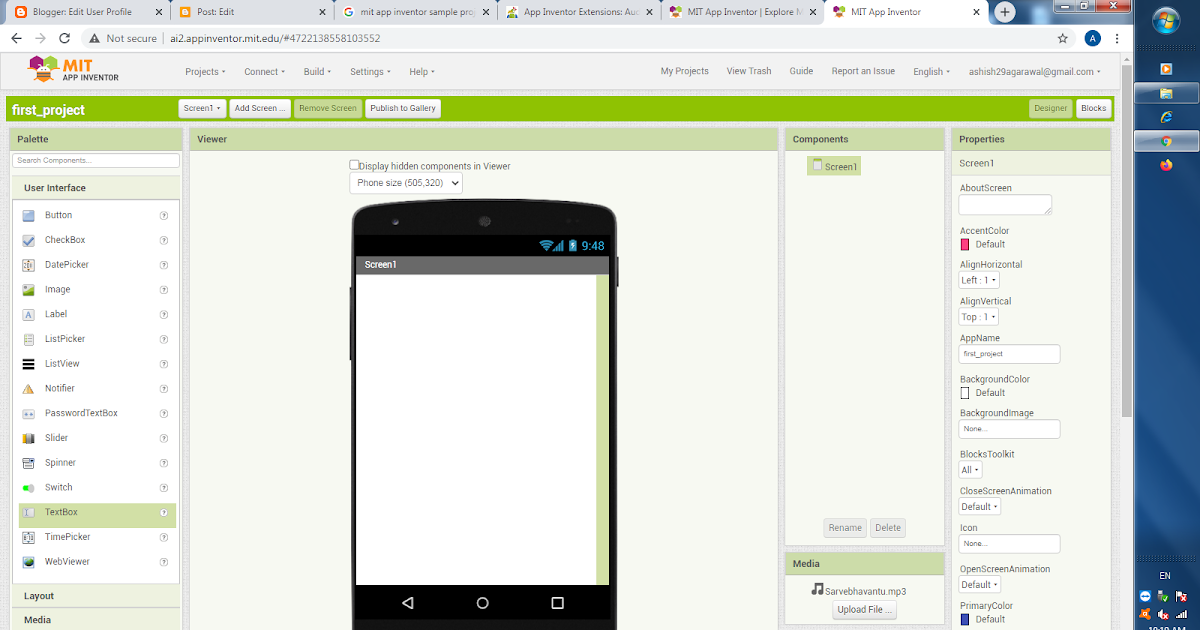Open the help tooltip for ListPicker

pos(163,339)
